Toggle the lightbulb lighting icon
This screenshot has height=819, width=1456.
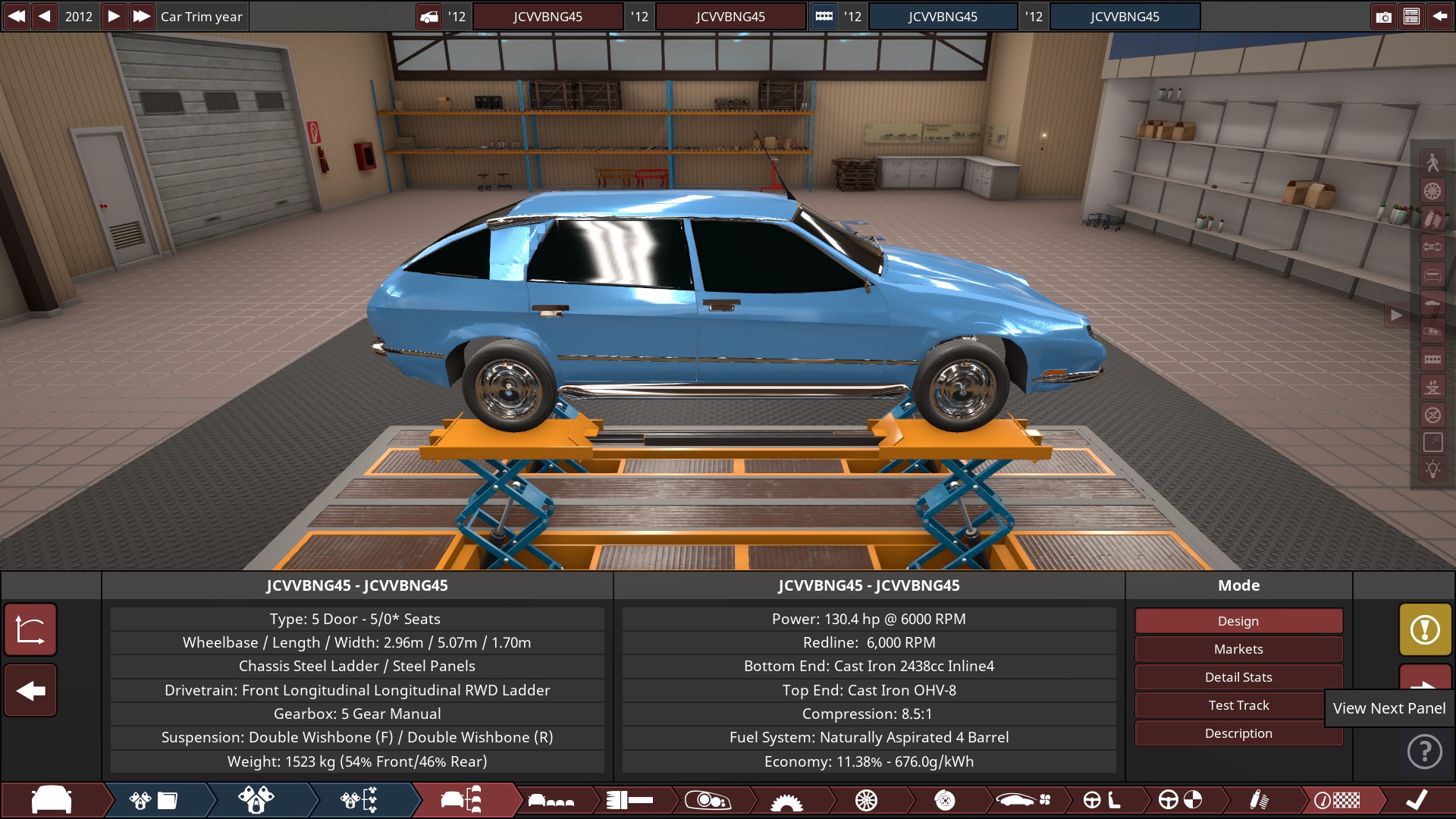tap(1432, 469)
